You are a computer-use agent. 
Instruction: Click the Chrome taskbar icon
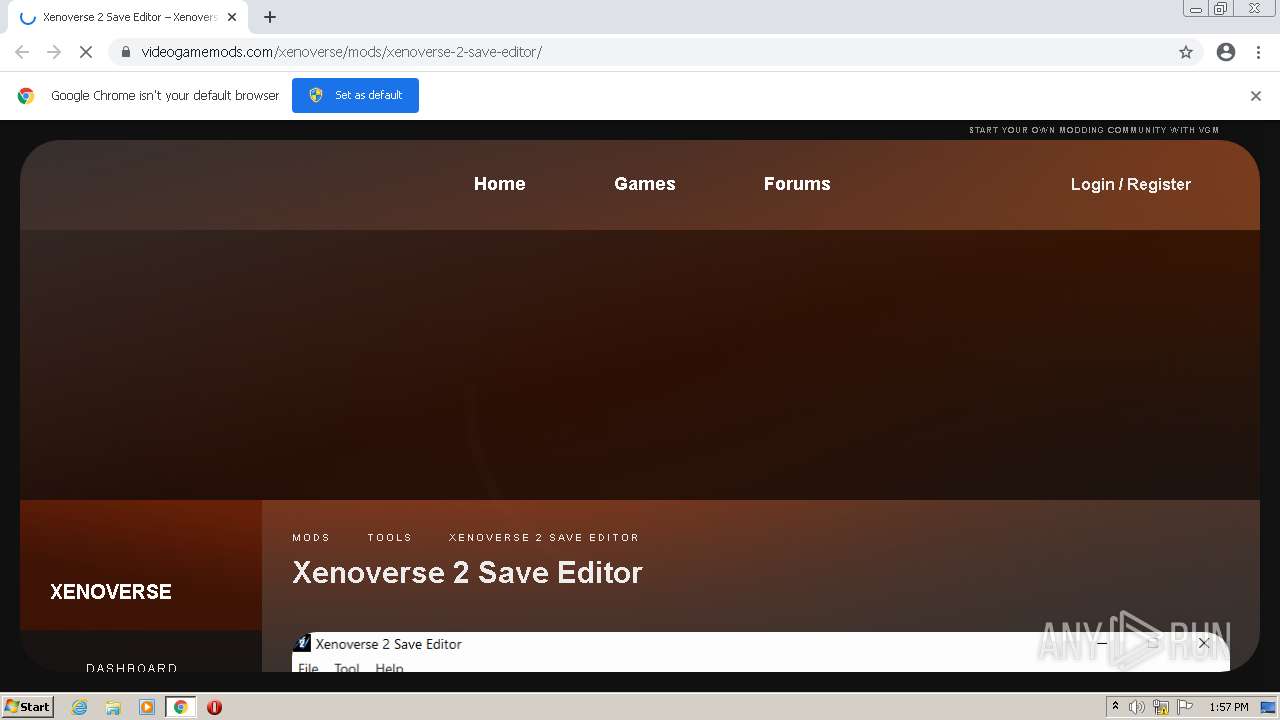180,707
